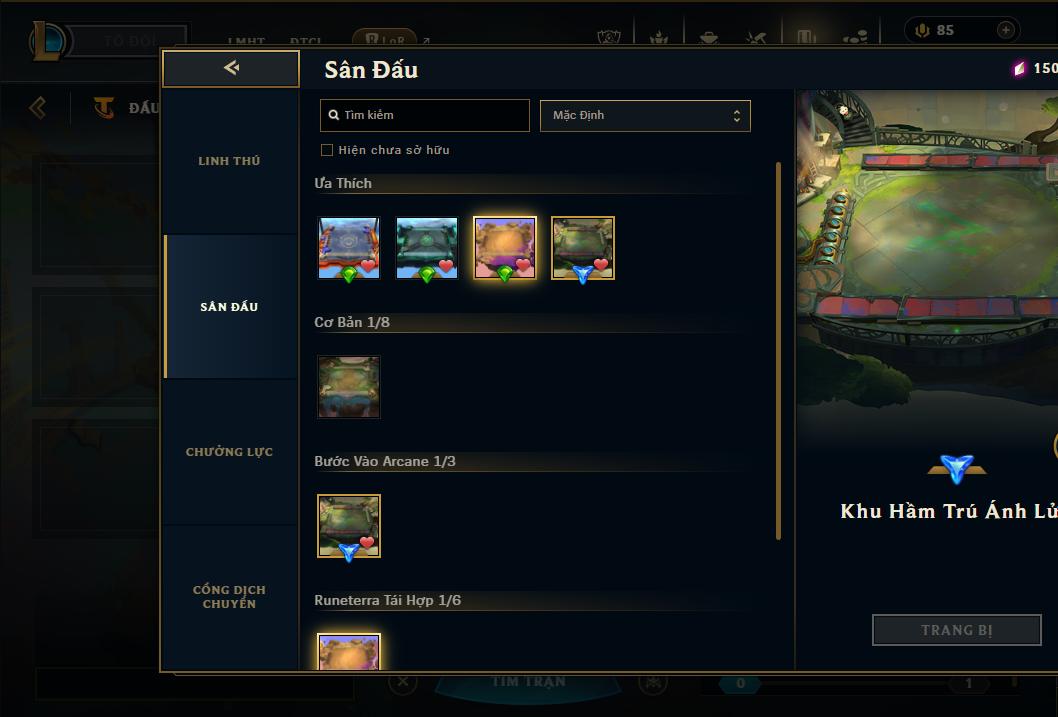The width and height of the screenshot is (1058, 717).
Task: Toggle the heart on the Bước Vào Arcane arena
Action: click(x=367, y=542)
